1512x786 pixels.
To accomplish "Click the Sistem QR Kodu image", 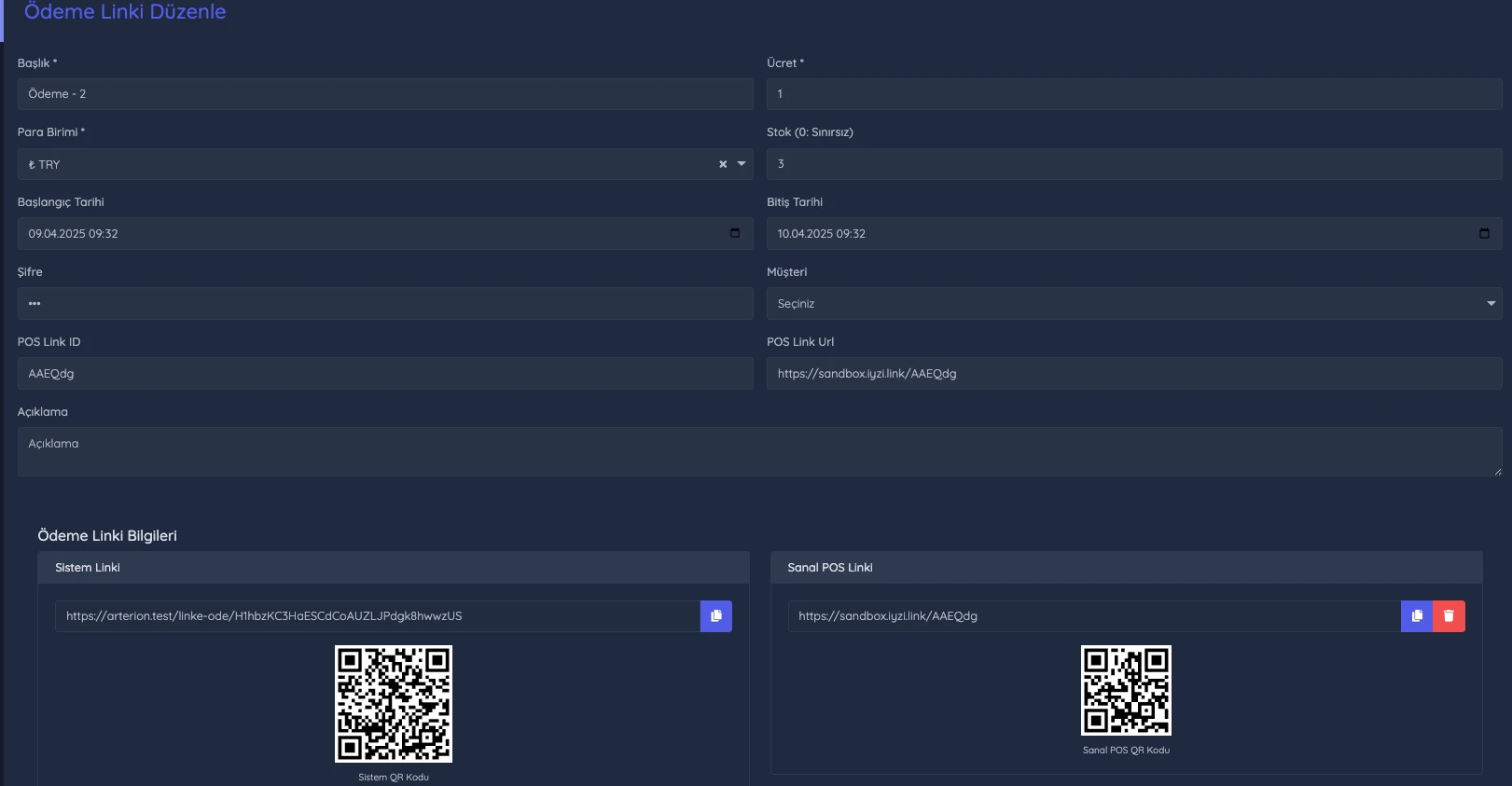I will (x=394, y=704).
